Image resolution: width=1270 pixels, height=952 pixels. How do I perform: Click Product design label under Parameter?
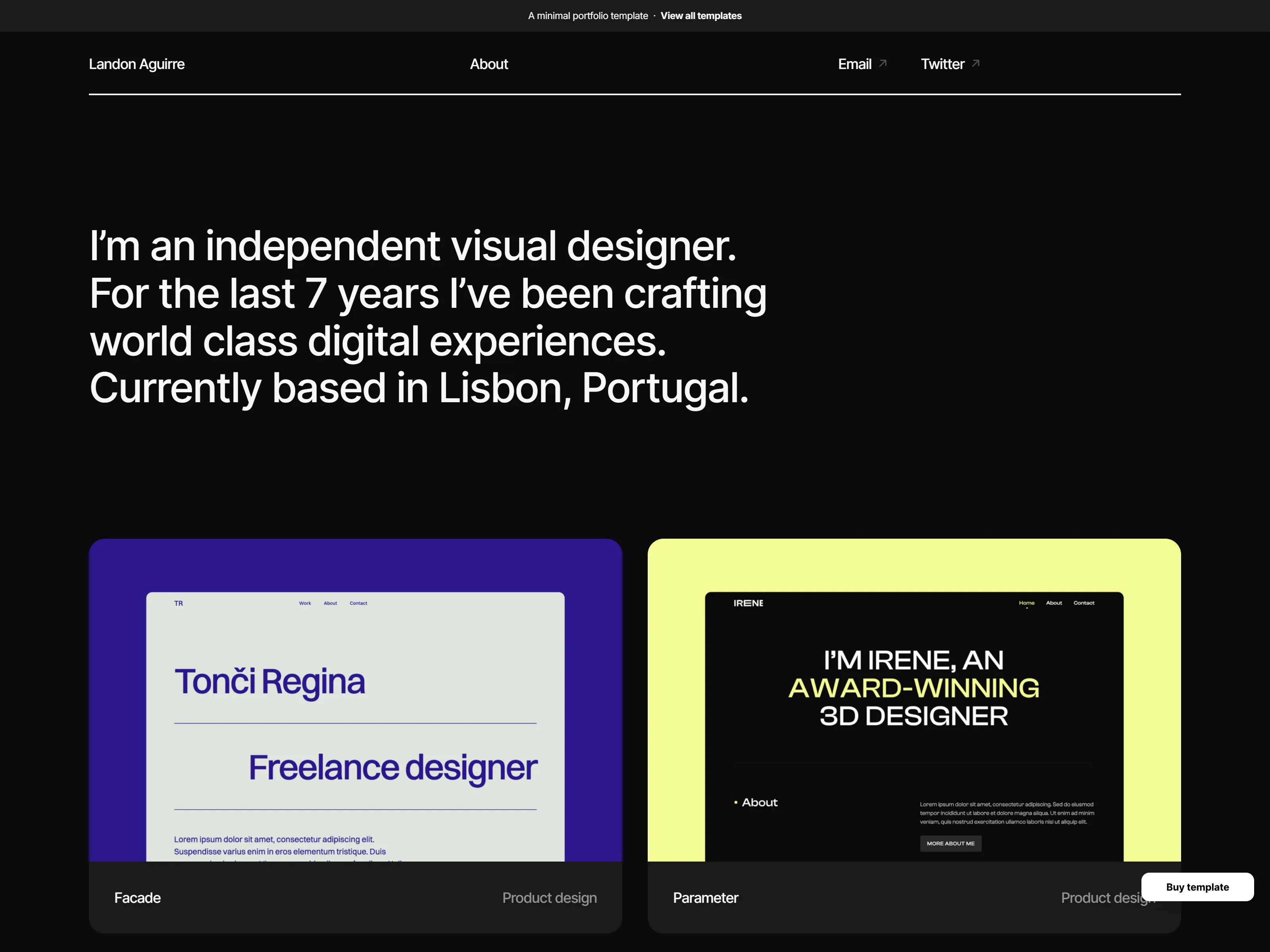(1108, 898)
